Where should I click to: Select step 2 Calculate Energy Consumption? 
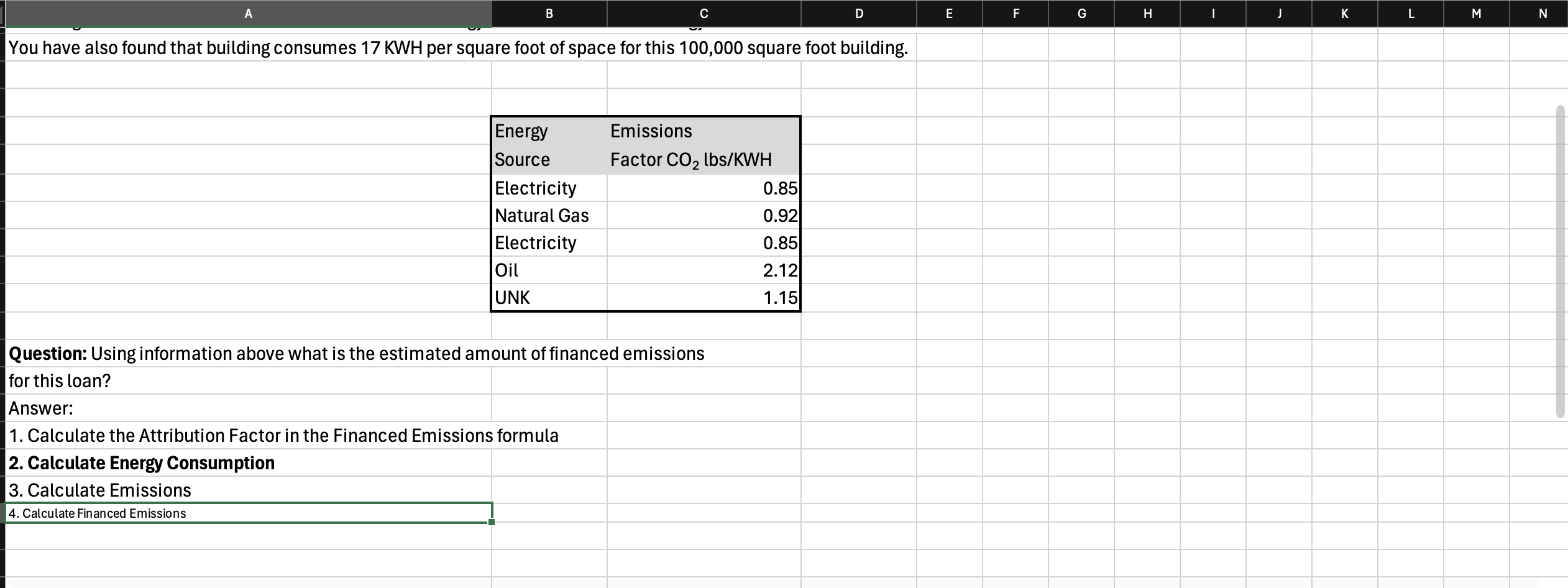tap(249, 462)
